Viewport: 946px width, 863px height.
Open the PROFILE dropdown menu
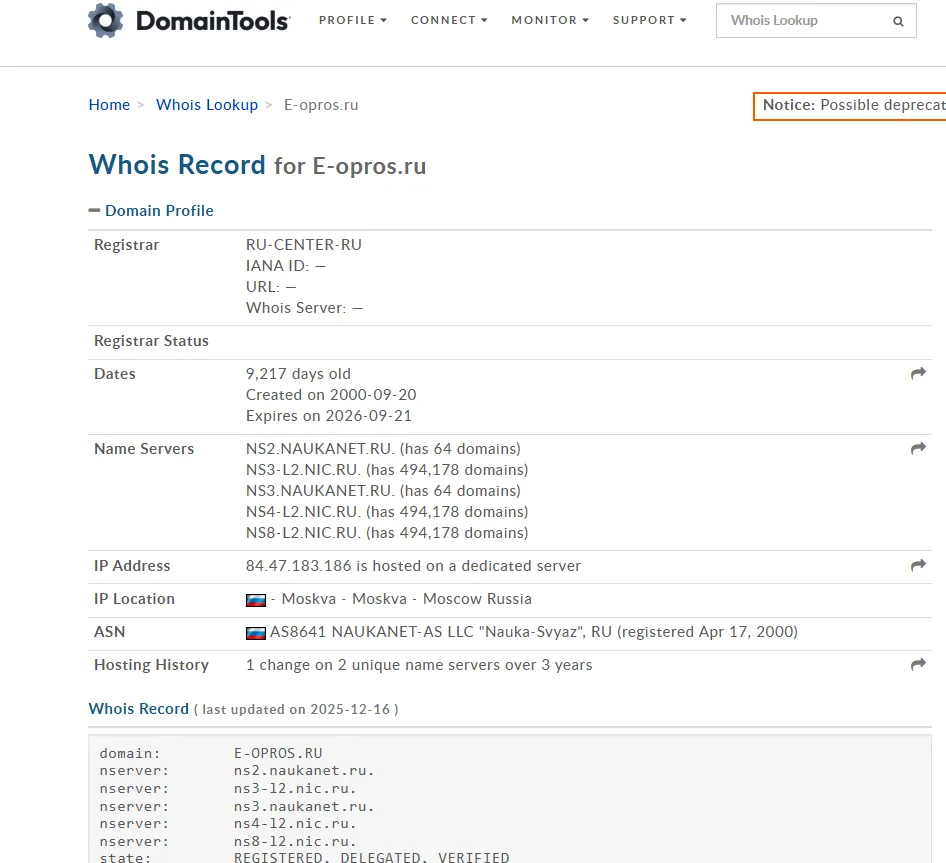click(352, 21)
